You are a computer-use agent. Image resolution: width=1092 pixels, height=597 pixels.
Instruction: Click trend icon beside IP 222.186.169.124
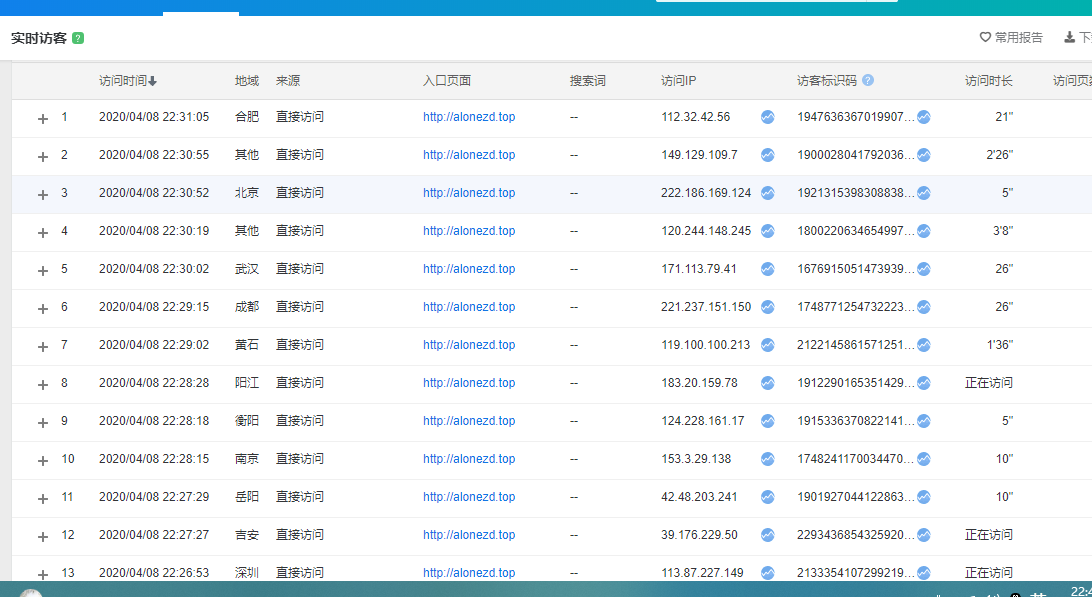767,193
